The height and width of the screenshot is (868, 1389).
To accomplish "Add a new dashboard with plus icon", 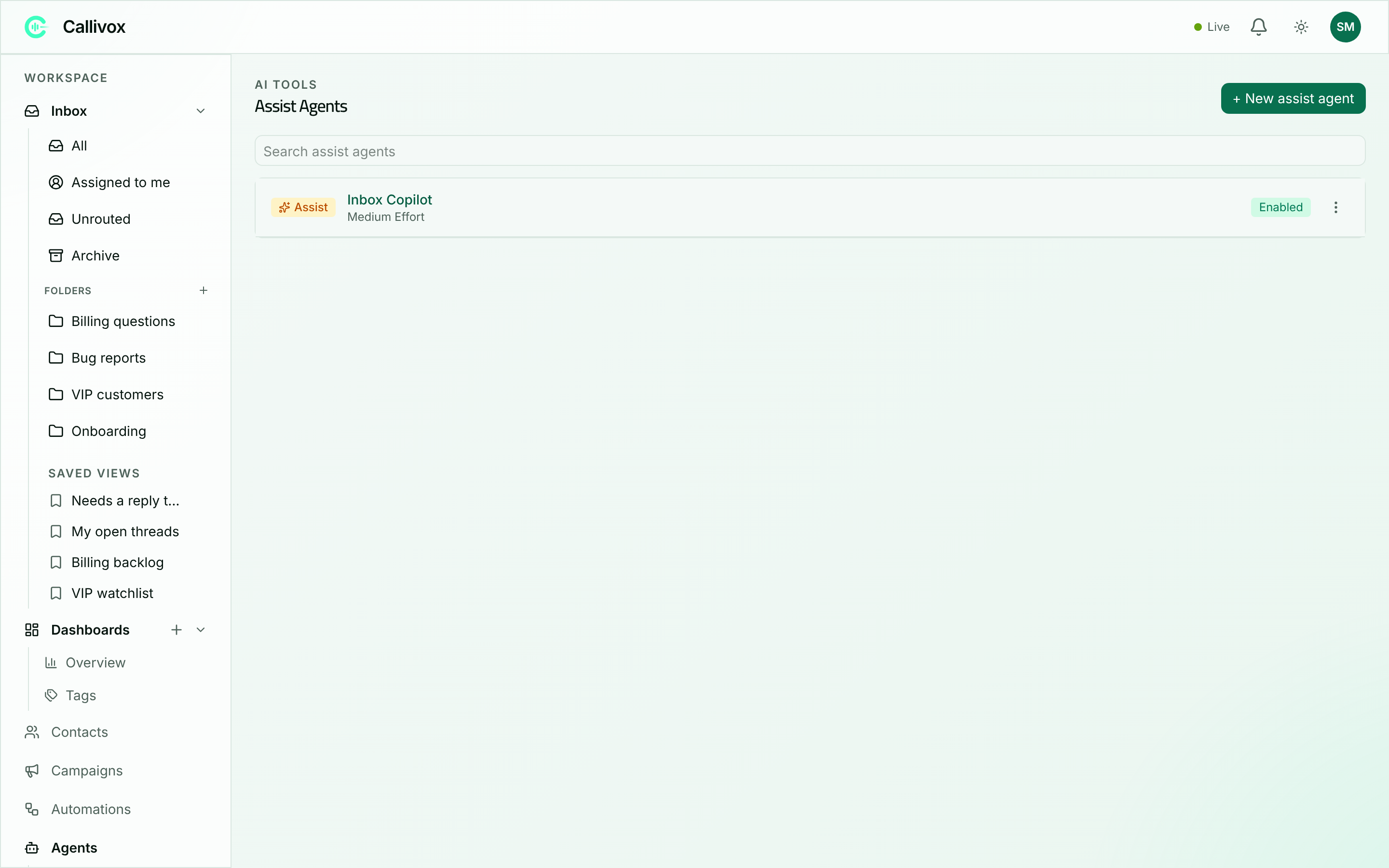I will click(x=176, y=630).
